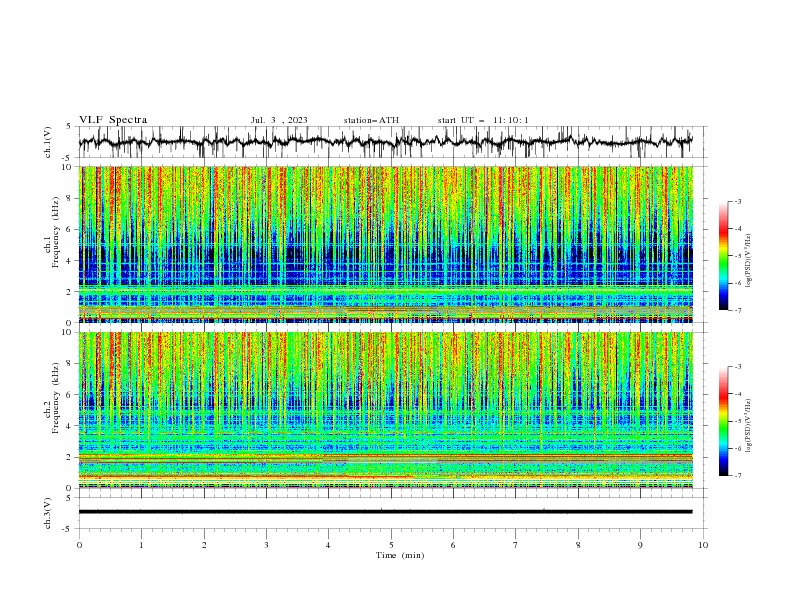Click the ch.1 "Frequency (kHz)" axis label
The image size is (792, 612).
[56, 232]
